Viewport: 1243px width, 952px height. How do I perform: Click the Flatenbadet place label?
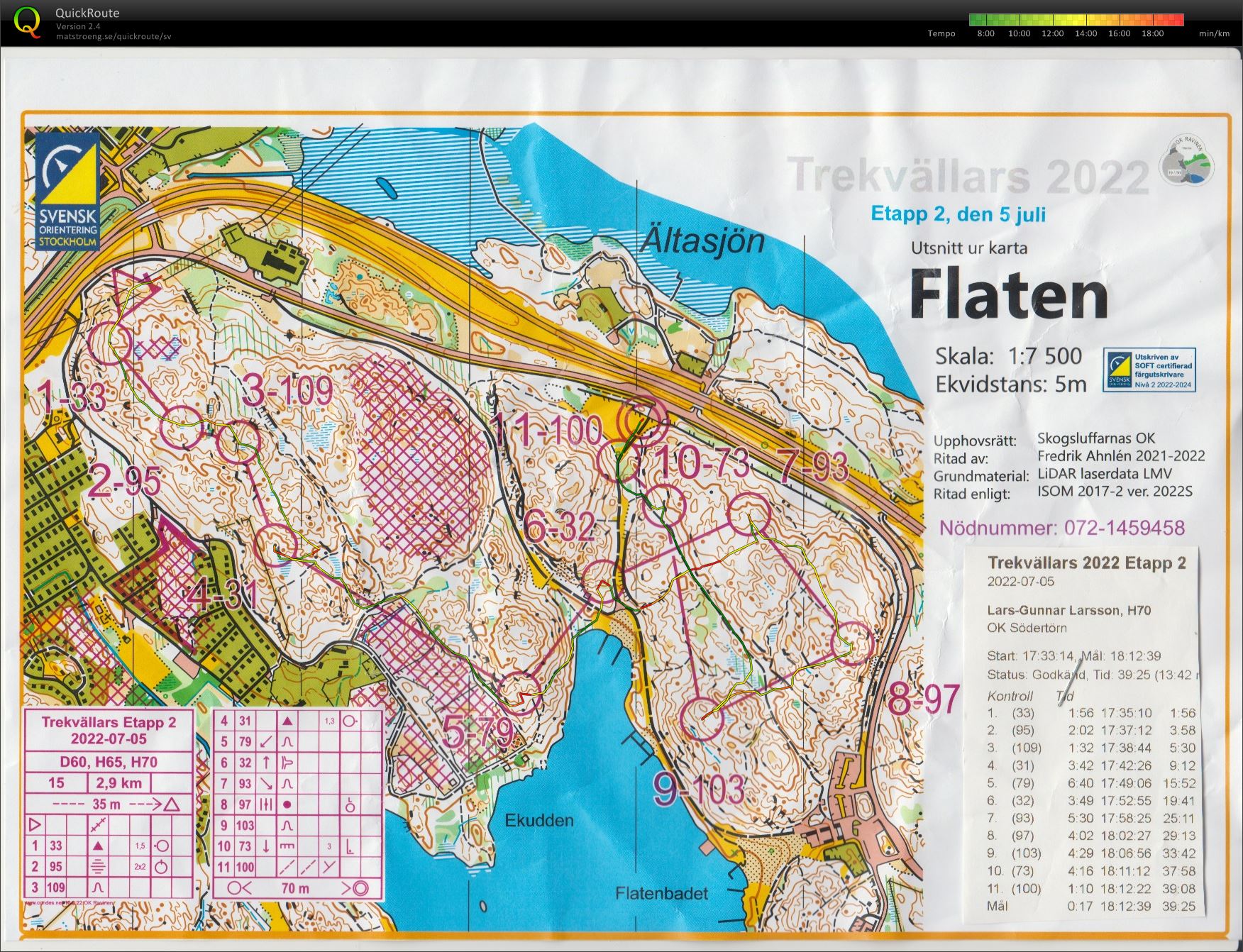coord(661,893)
